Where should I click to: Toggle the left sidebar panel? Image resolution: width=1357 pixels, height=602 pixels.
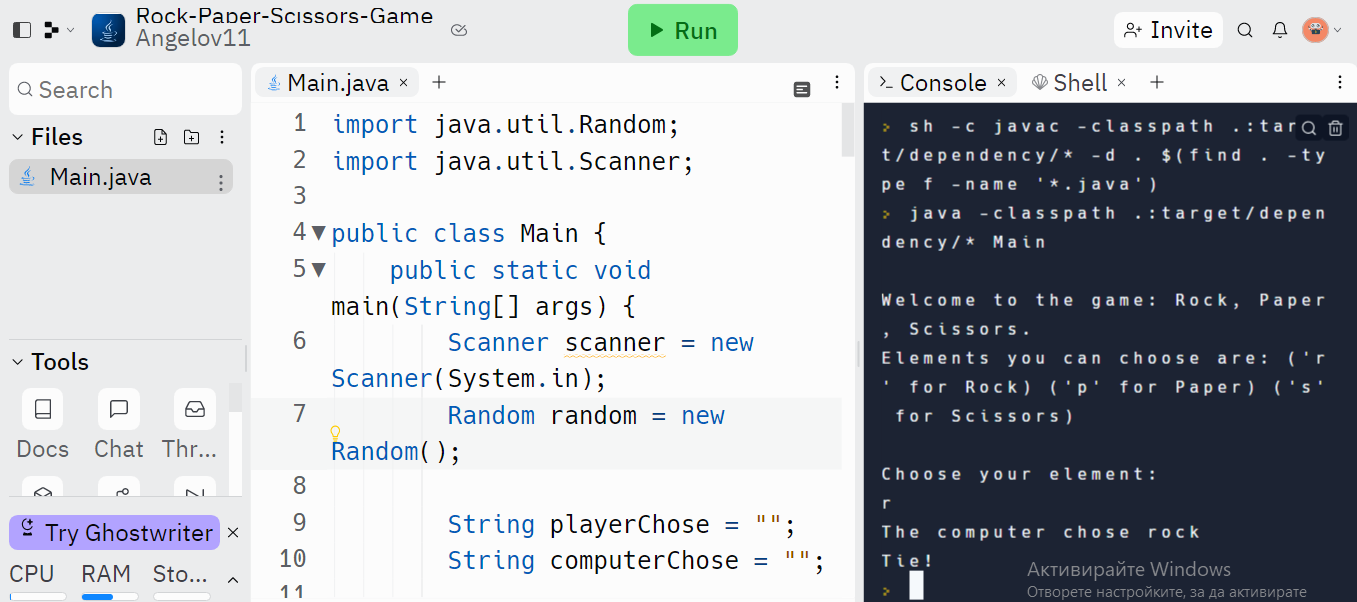(x=21, y=30)
